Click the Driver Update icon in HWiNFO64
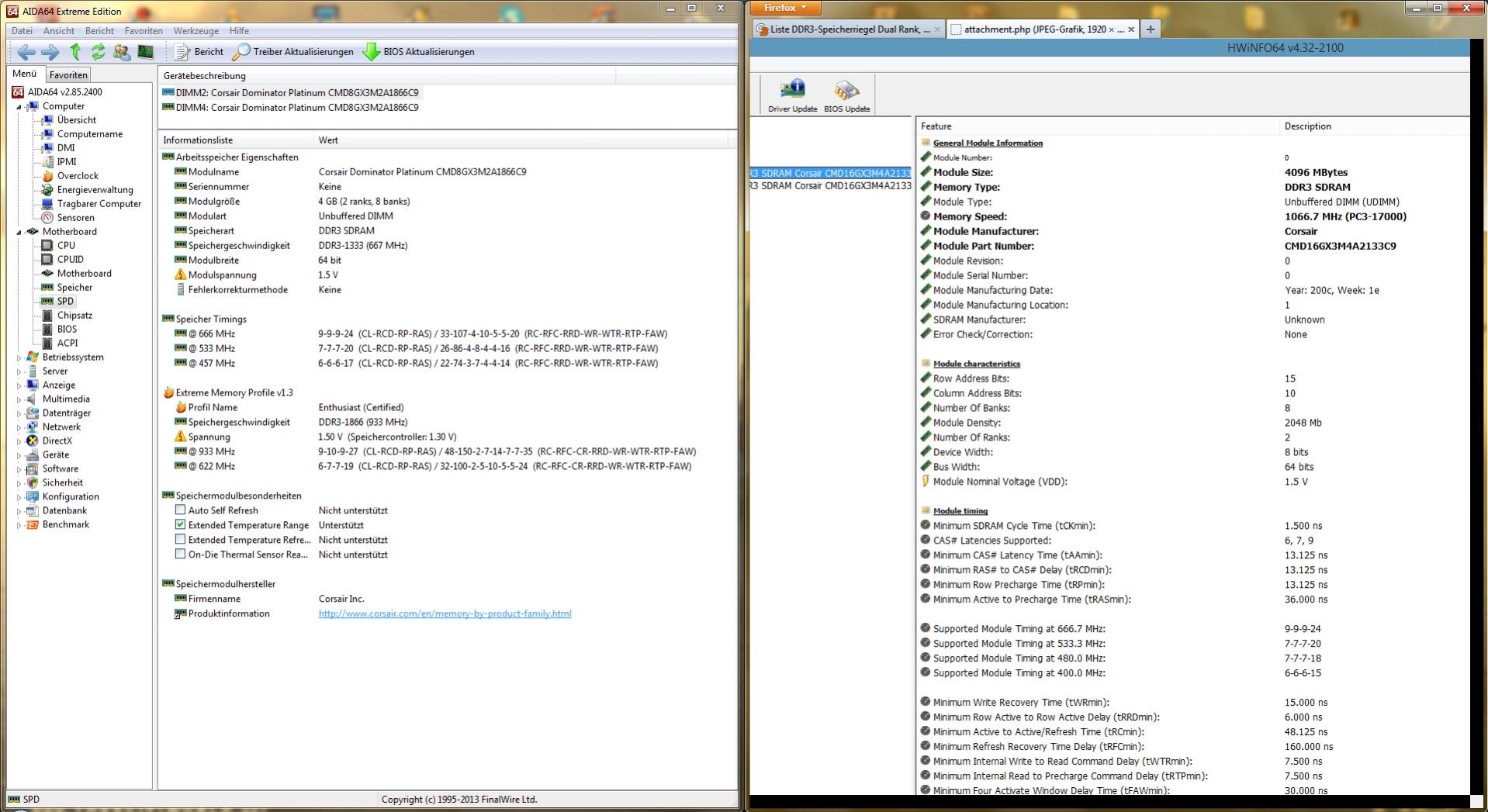This screenshot has width=1488, height=812. click(x=792, y=95)
